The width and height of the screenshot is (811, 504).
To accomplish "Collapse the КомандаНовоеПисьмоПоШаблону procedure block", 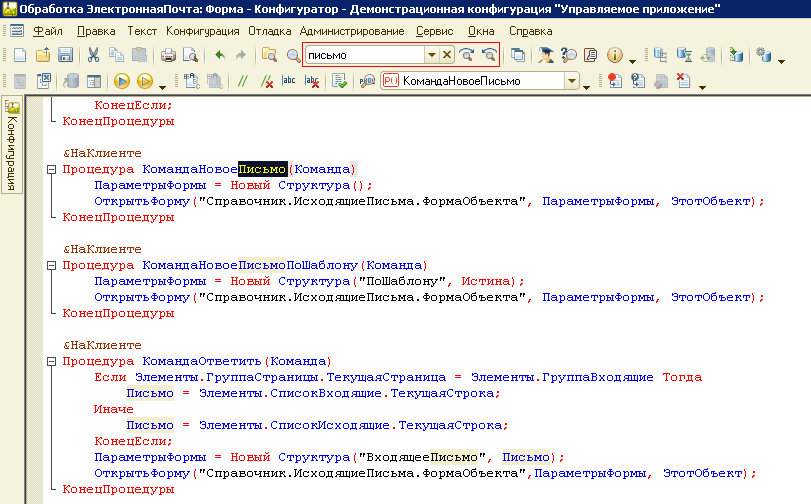I will click(52, 266).
